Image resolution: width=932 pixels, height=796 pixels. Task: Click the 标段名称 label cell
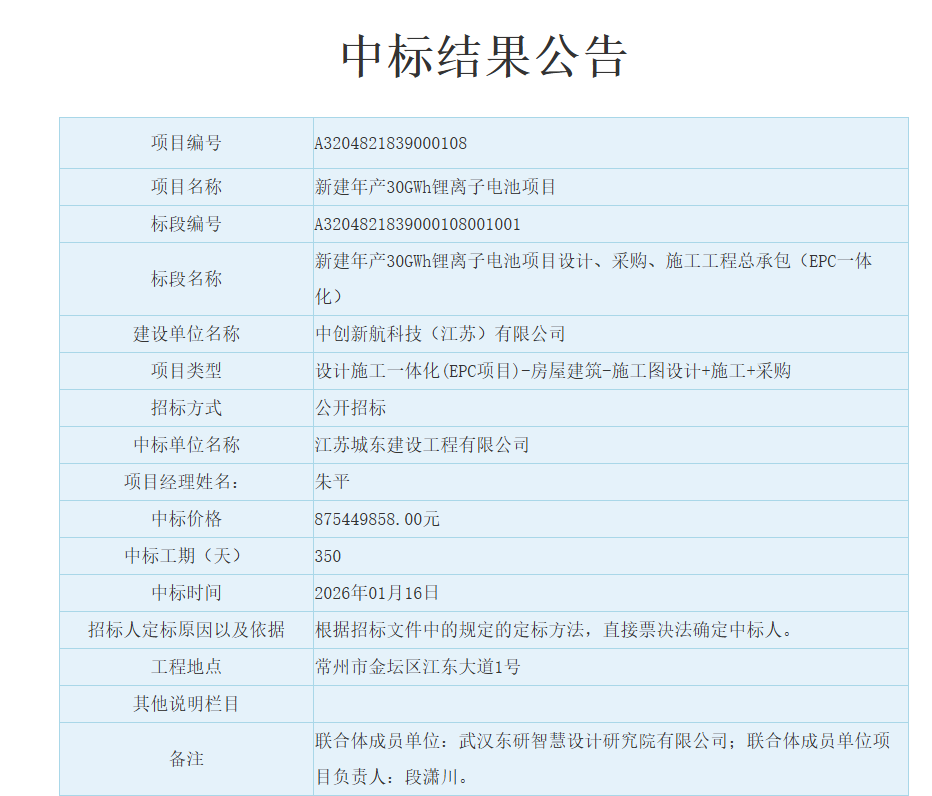186,279
